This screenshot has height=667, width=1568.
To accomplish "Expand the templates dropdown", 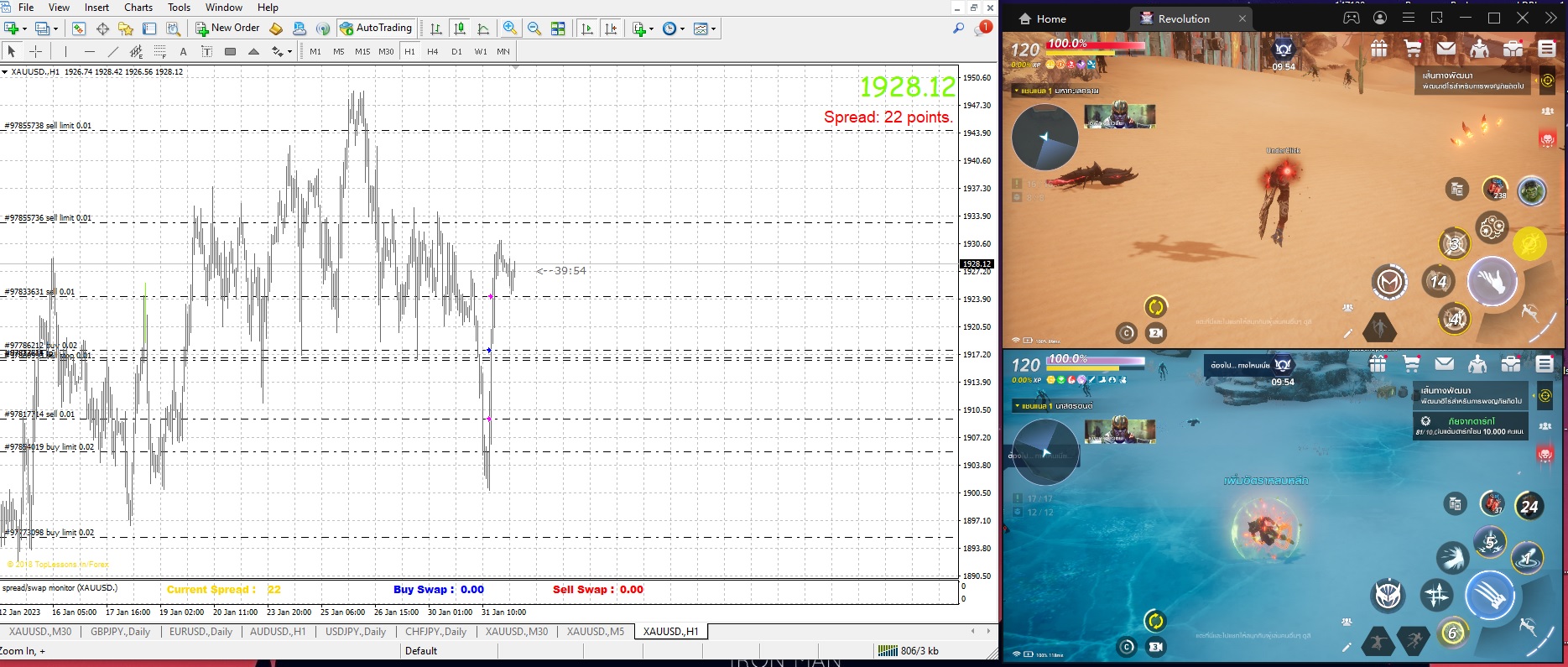I will pyautogui.click(x=714, y=29).
